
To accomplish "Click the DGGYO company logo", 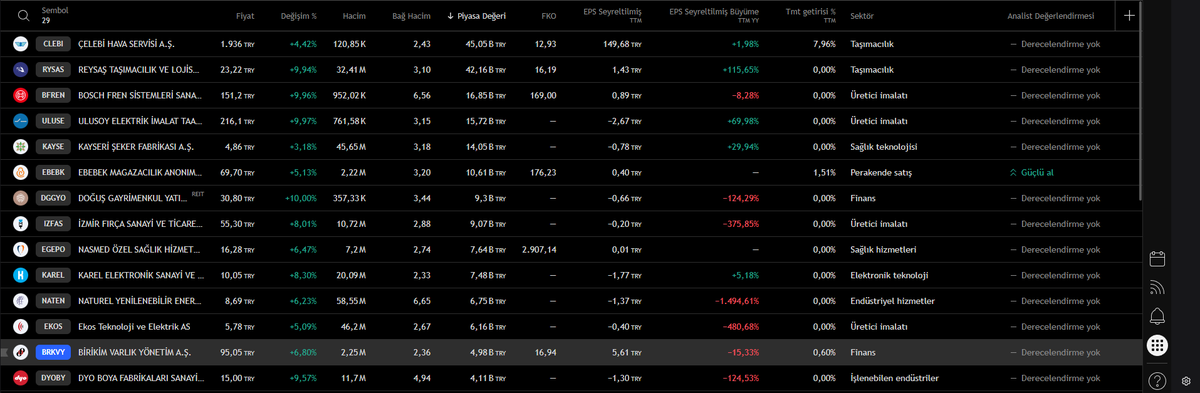I will coord(21,198).
